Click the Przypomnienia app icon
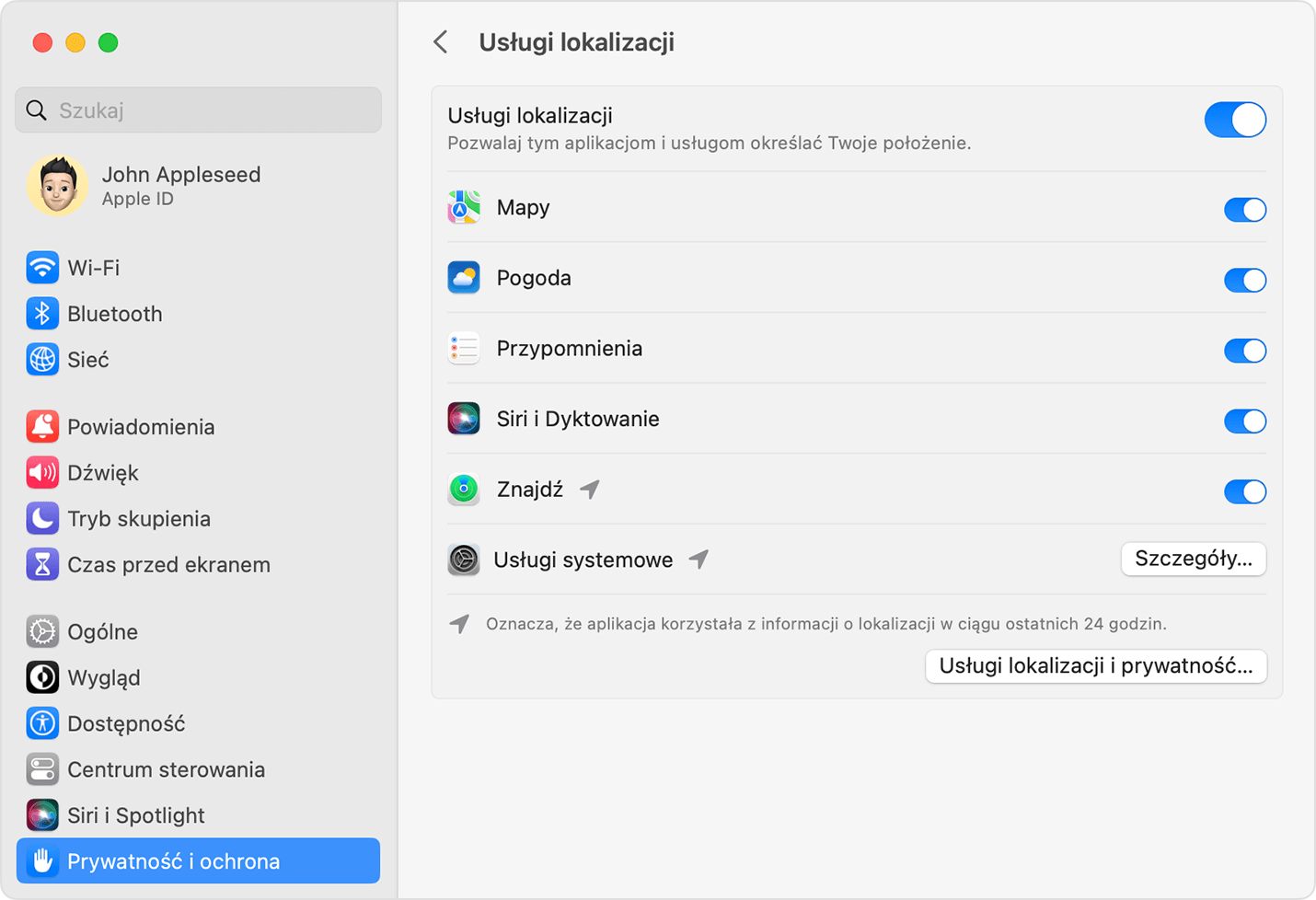Screen dimensions: 1316x900 click(464, 349)
